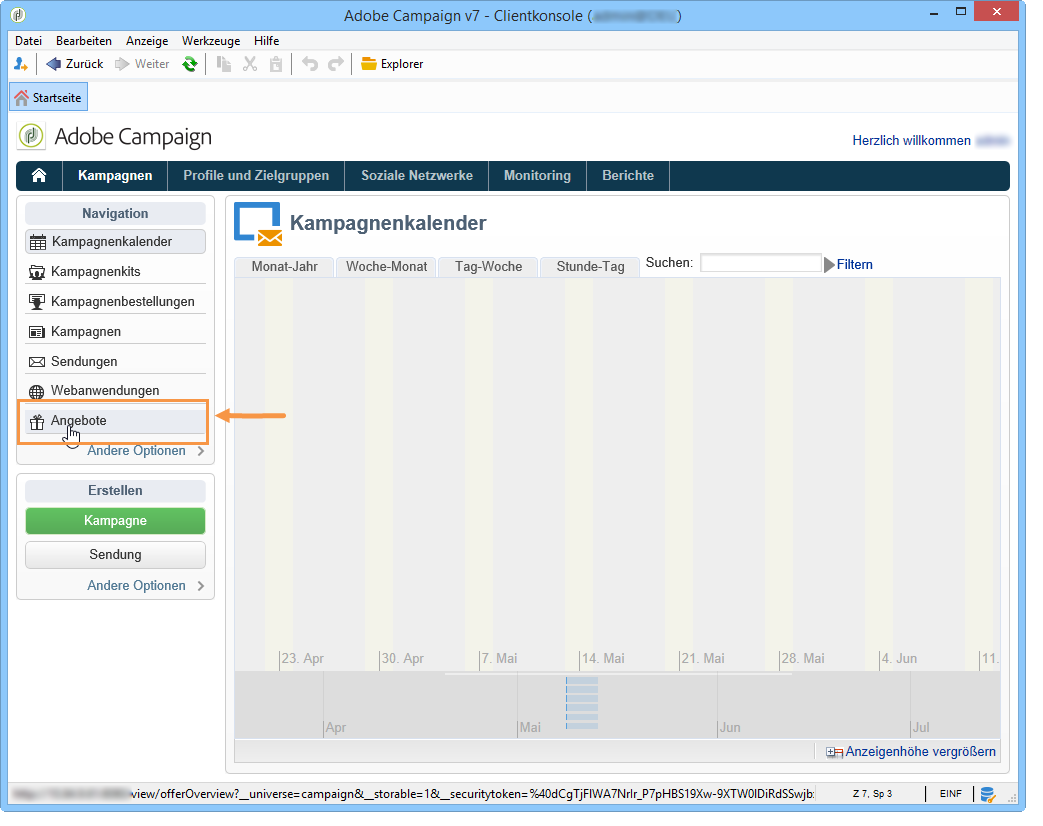Click the Kampagnenkalender calendar icon
The image size is (1043, 826).
click(38, 242)
